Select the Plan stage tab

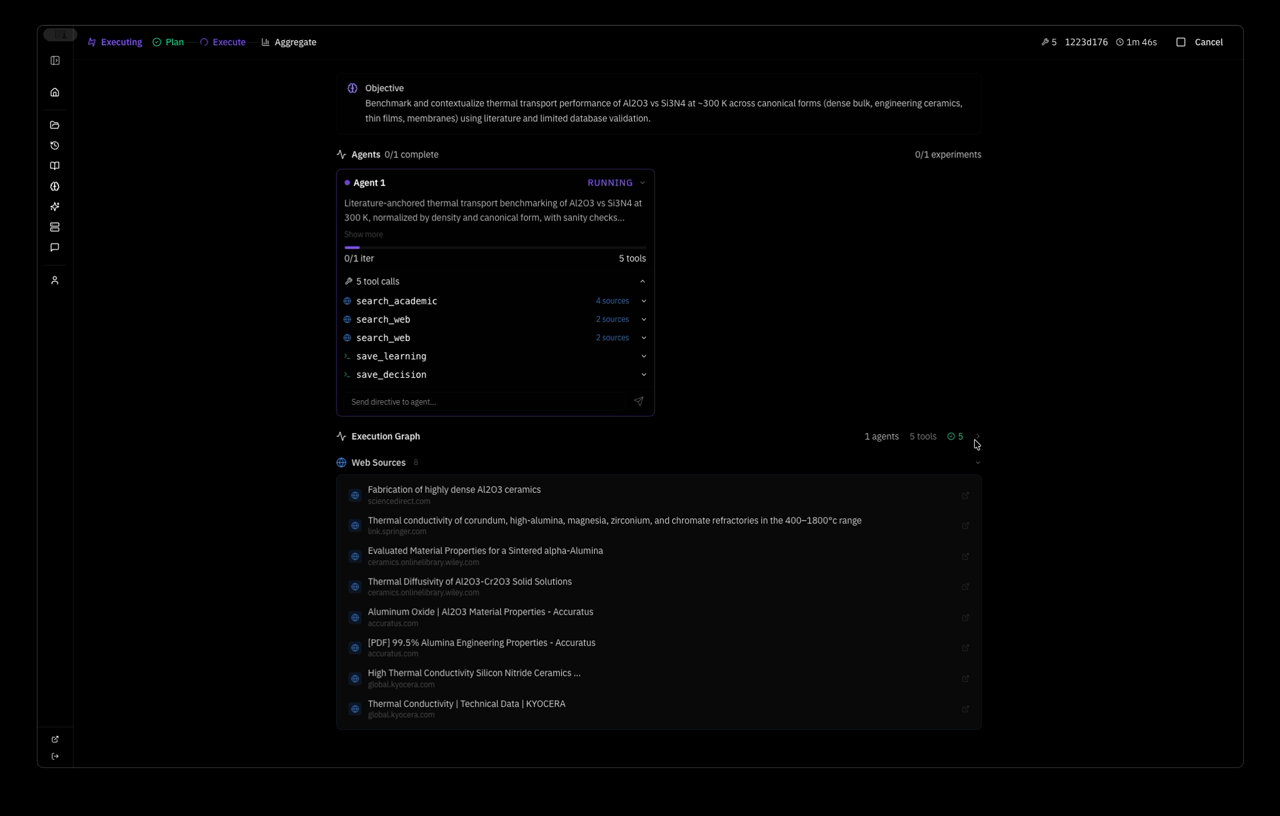[168, 42]
